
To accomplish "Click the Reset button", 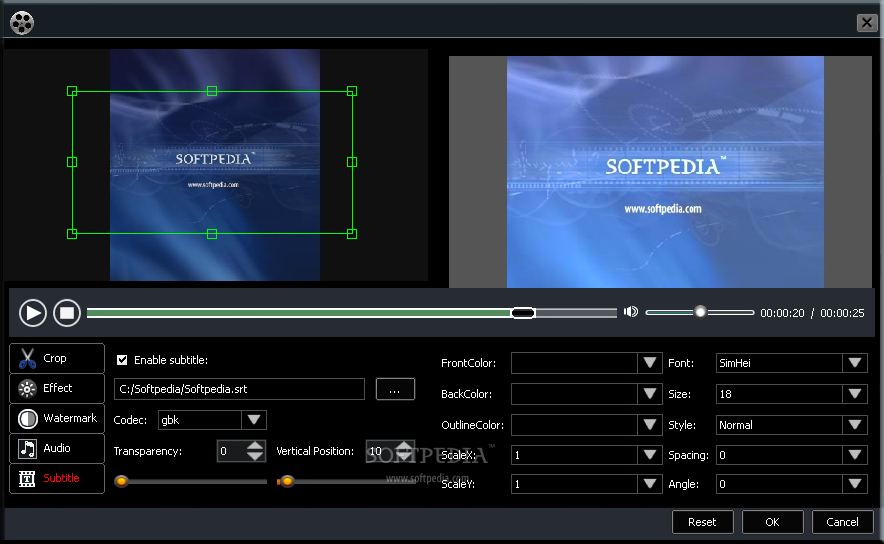I will point(702,522).
